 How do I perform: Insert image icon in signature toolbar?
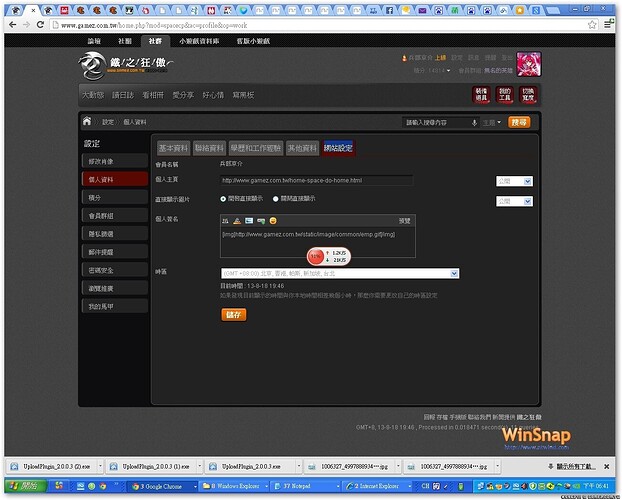[x=249, y=221]
